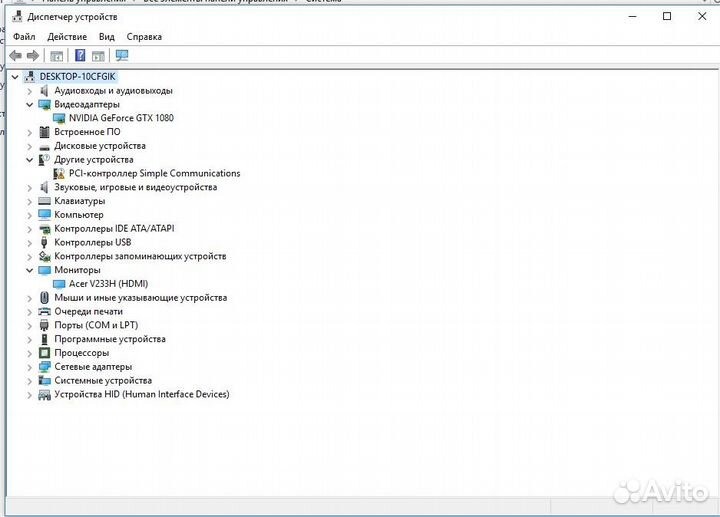Click the show/hide console tree toolbar icon
Screen dimensions: 720x517
[57, 56]
